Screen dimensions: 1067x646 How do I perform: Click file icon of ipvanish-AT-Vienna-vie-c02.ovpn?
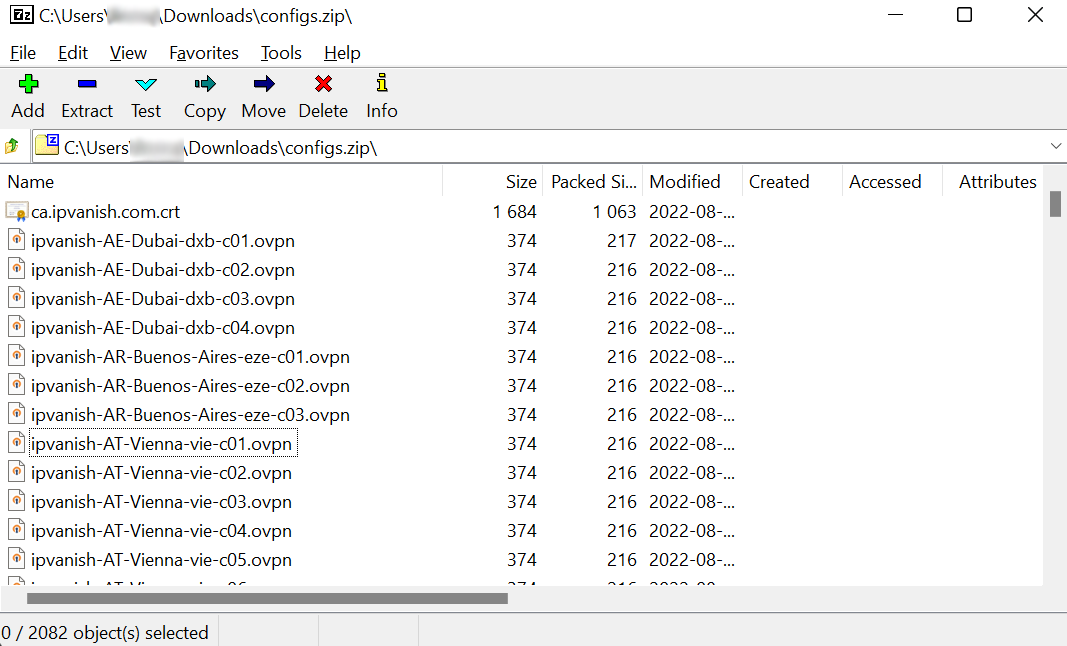pyautogui.click(x=17, y=472)
